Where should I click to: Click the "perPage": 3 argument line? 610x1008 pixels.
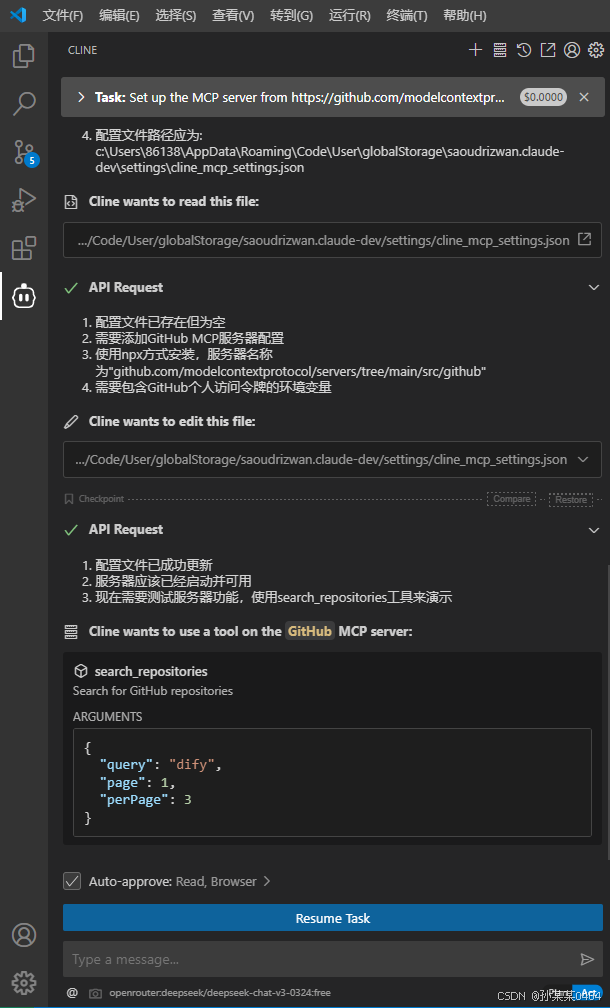(x=145, y=800)
